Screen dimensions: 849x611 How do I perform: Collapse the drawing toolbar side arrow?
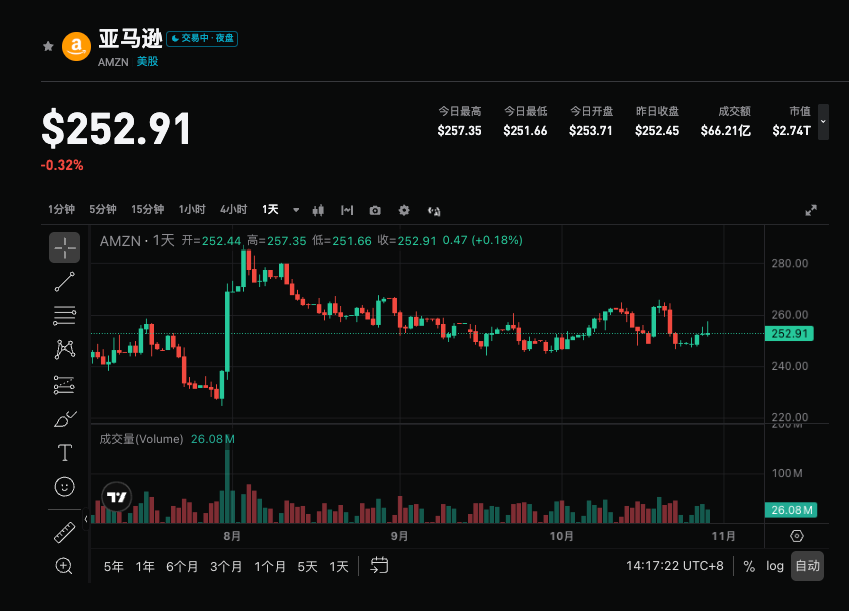[x=86, y=519]
